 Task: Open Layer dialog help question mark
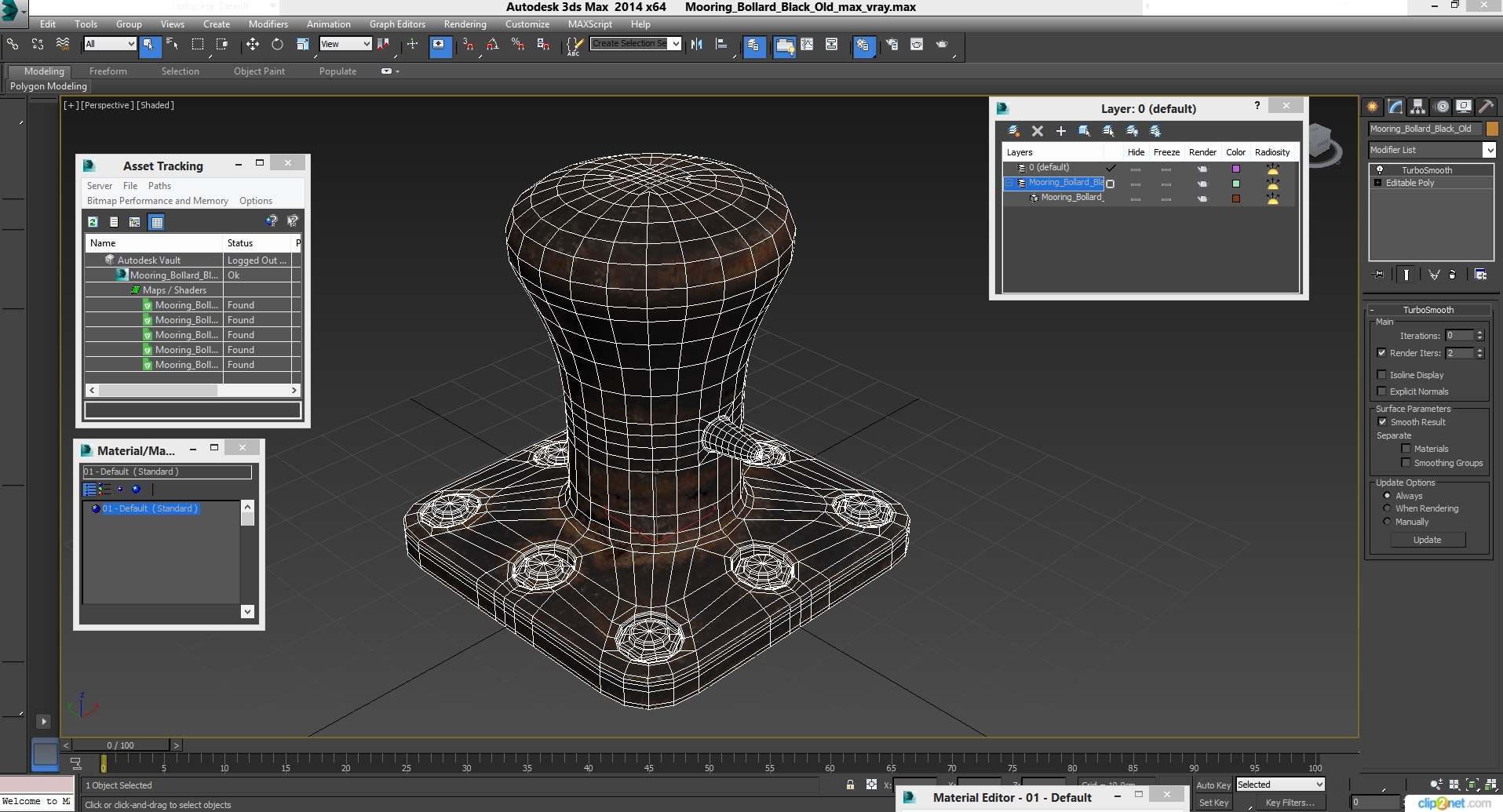[1257, 105]
